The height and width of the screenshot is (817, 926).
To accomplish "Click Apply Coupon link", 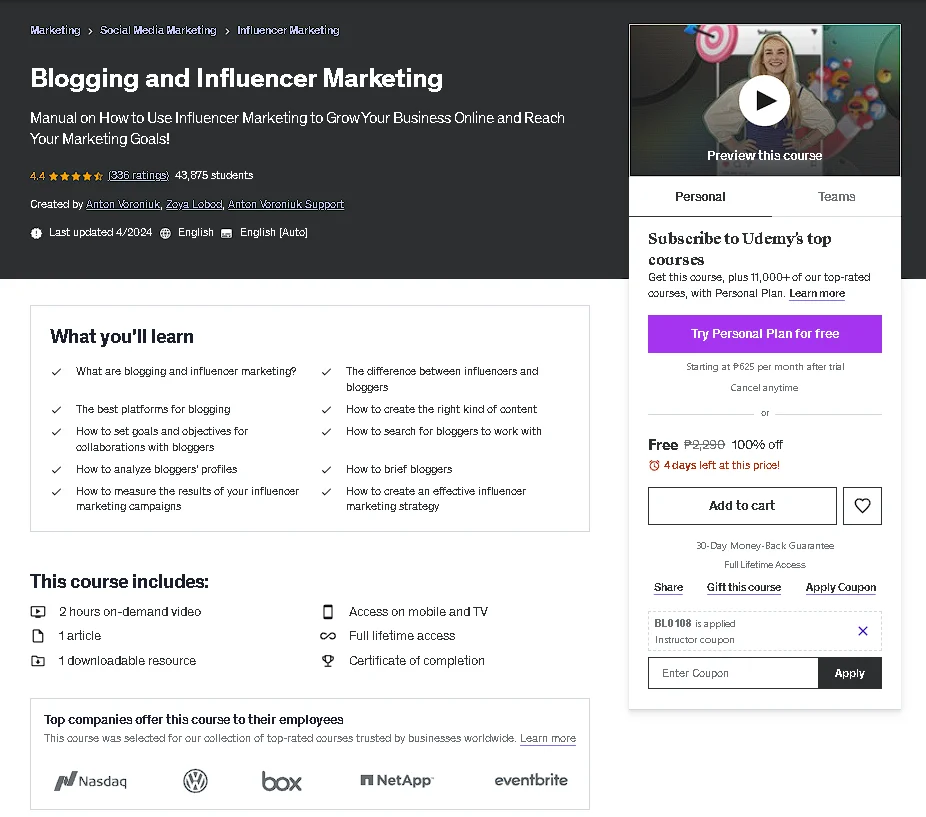I will 841,587.
